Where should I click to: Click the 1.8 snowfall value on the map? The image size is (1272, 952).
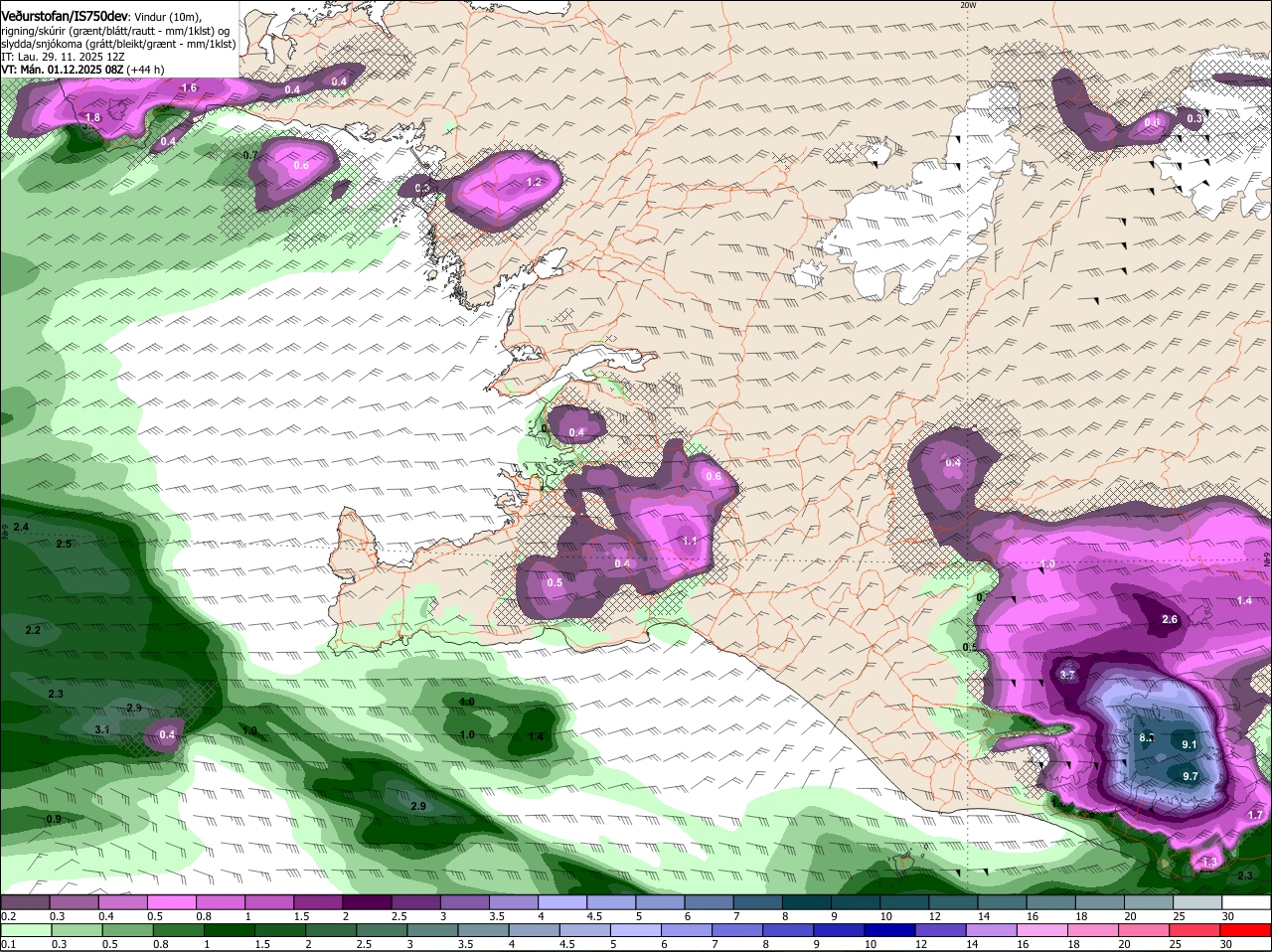click(x=92, y=118)
